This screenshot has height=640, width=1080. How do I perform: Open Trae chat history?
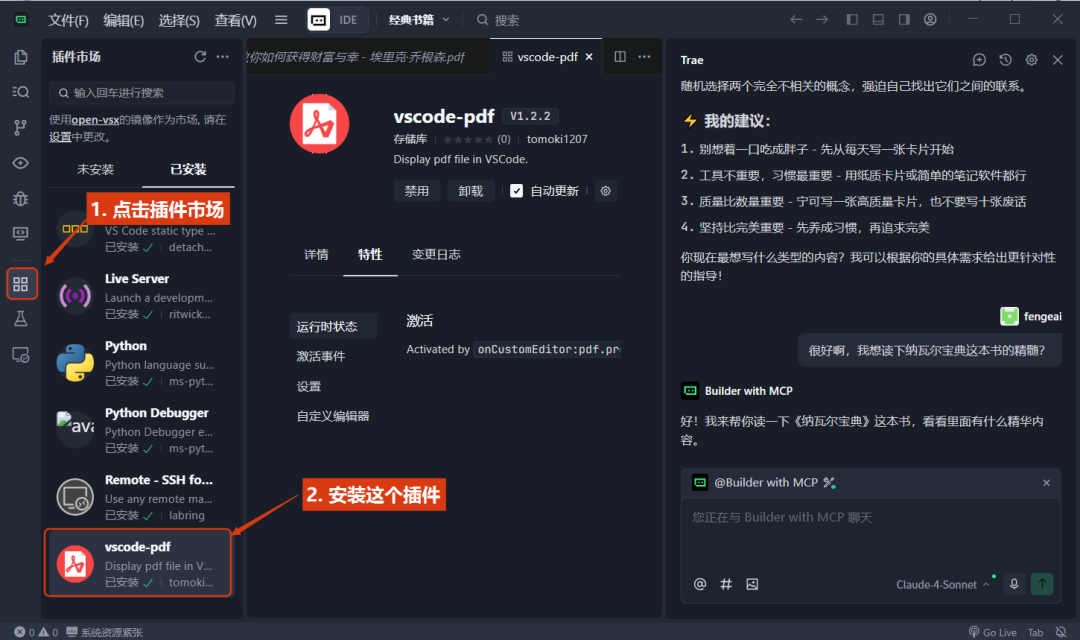click(1006, 60)
